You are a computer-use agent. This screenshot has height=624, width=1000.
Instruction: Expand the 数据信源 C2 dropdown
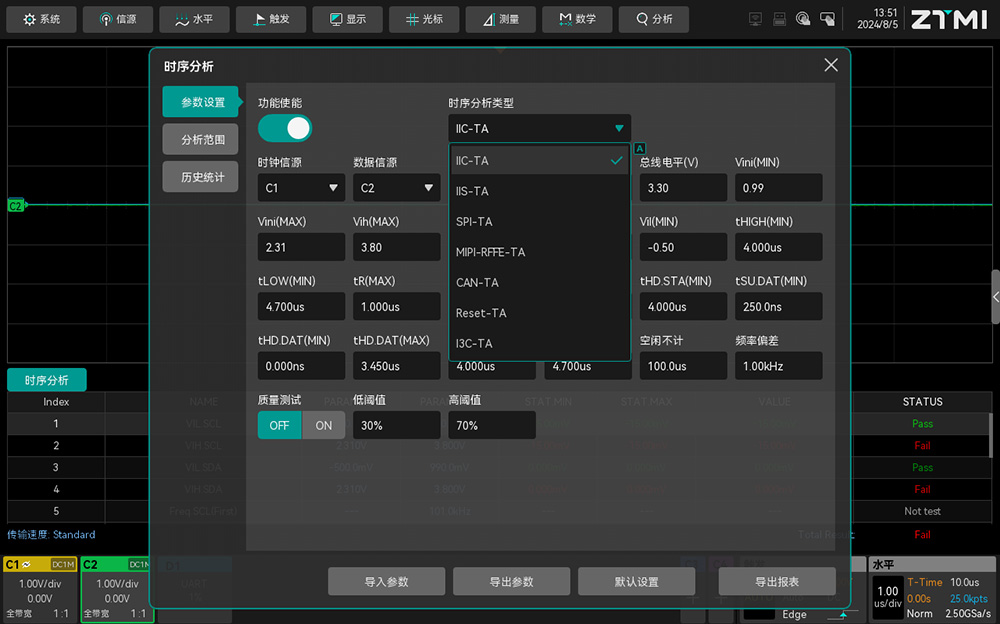point(396,188)
